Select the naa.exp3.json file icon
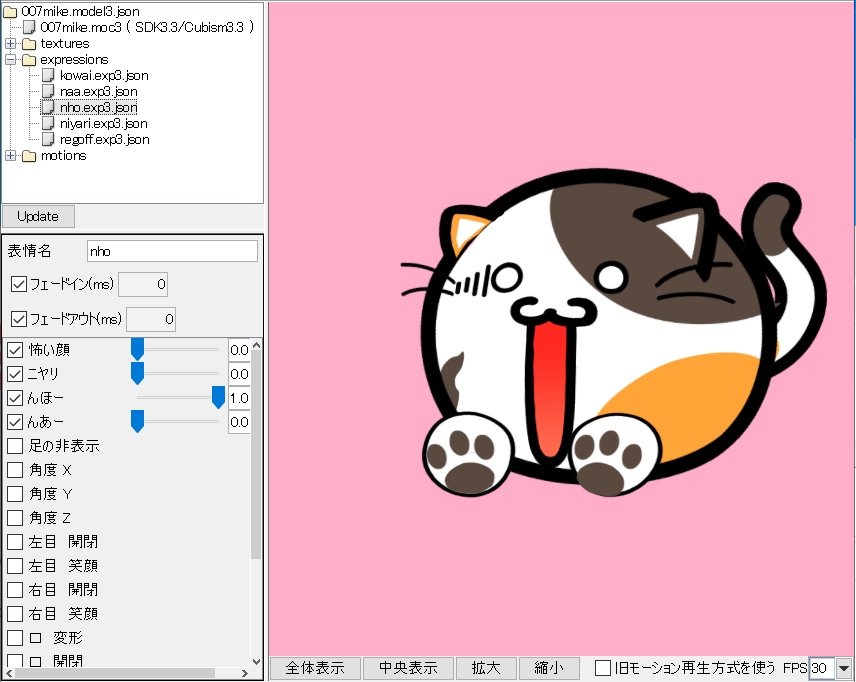856x682 pixels. click(48, 91)
